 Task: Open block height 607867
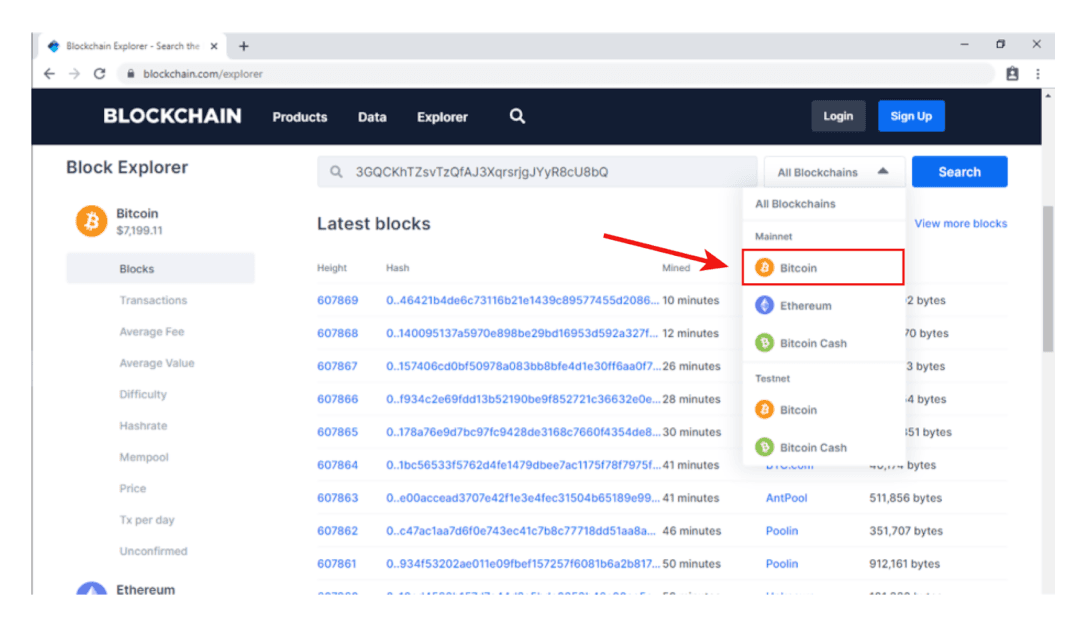click(337, 366)
